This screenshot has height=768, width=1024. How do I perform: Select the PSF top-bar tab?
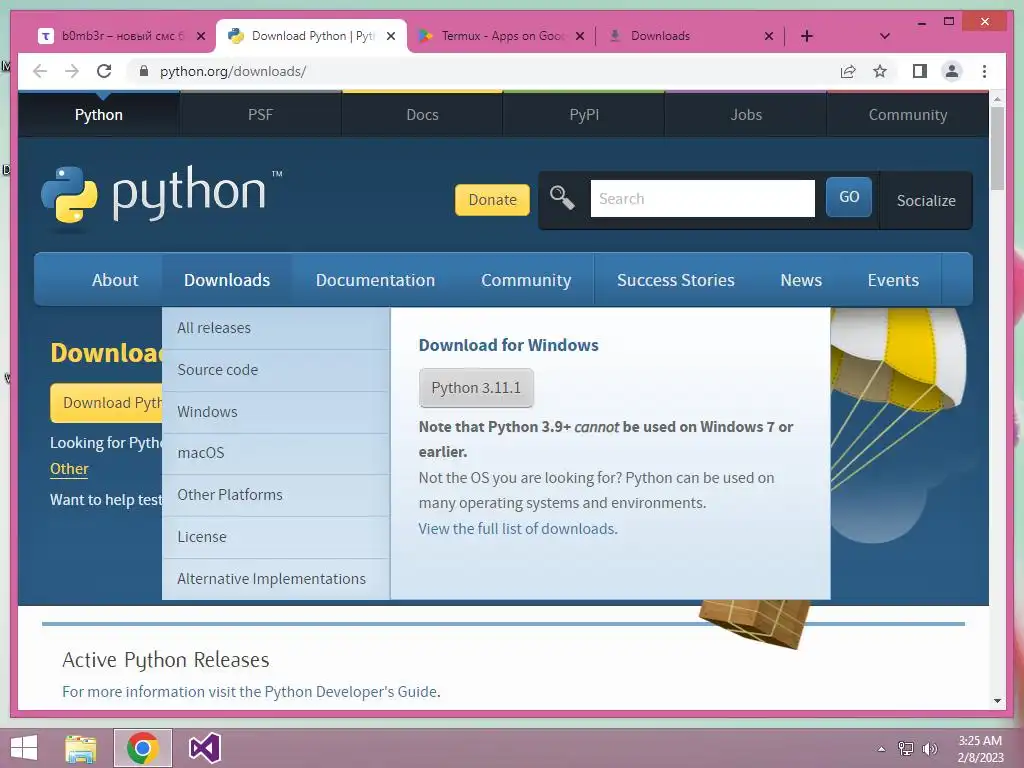260,114
